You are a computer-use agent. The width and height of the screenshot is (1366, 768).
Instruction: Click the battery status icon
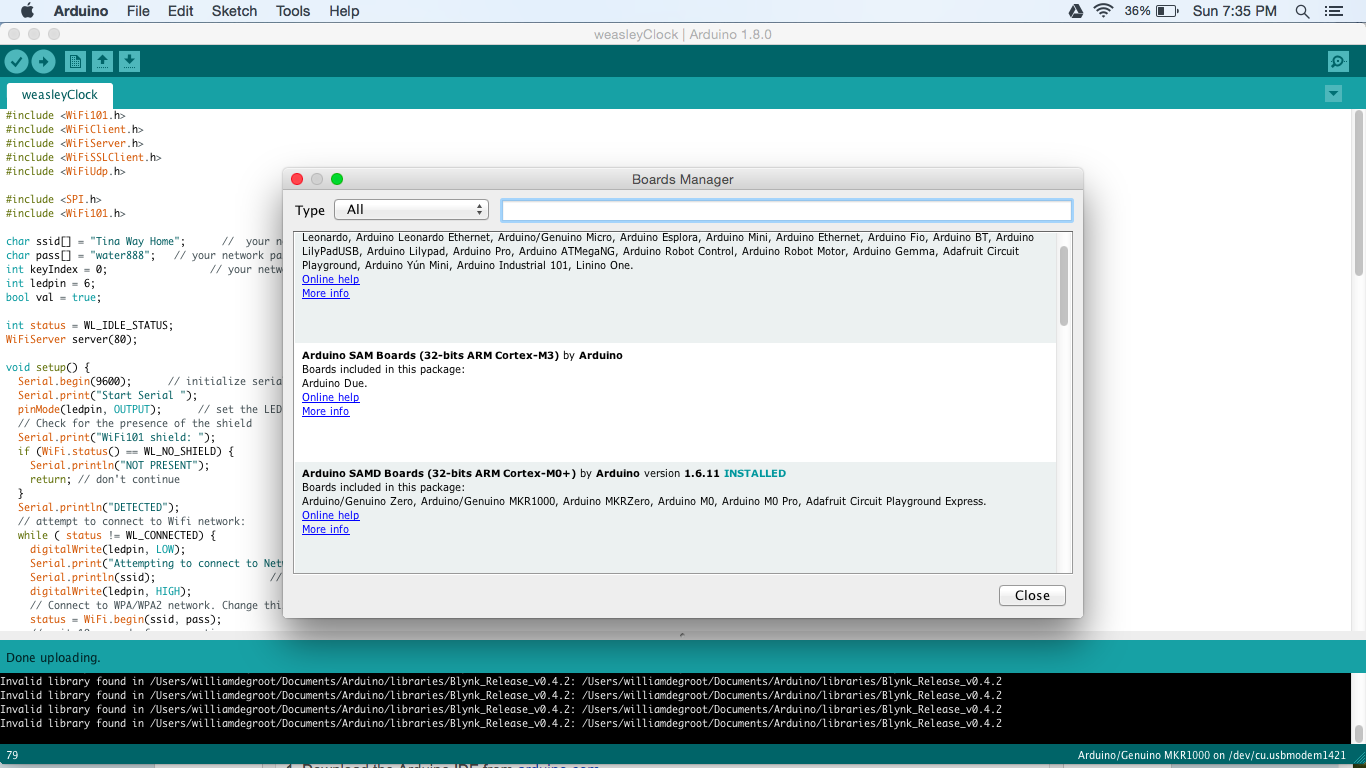coord(1167,11)
